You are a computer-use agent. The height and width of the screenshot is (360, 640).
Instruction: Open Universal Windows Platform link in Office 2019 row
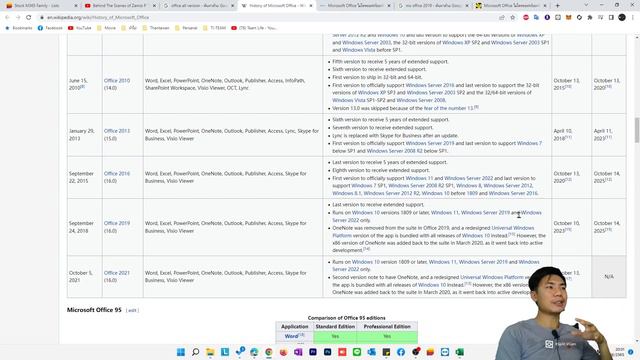click(x=433, y=232)
